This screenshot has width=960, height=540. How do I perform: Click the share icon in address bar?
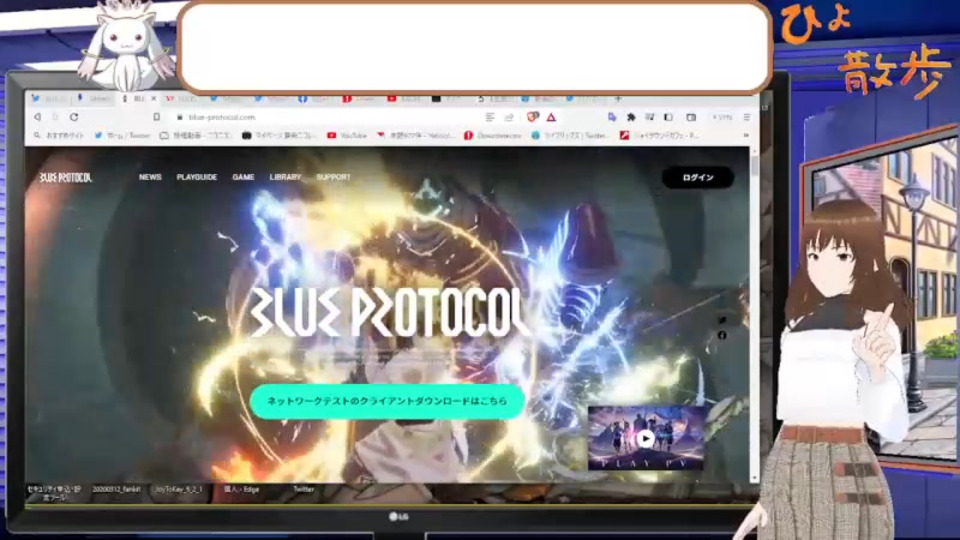click(x=509, y=117)
